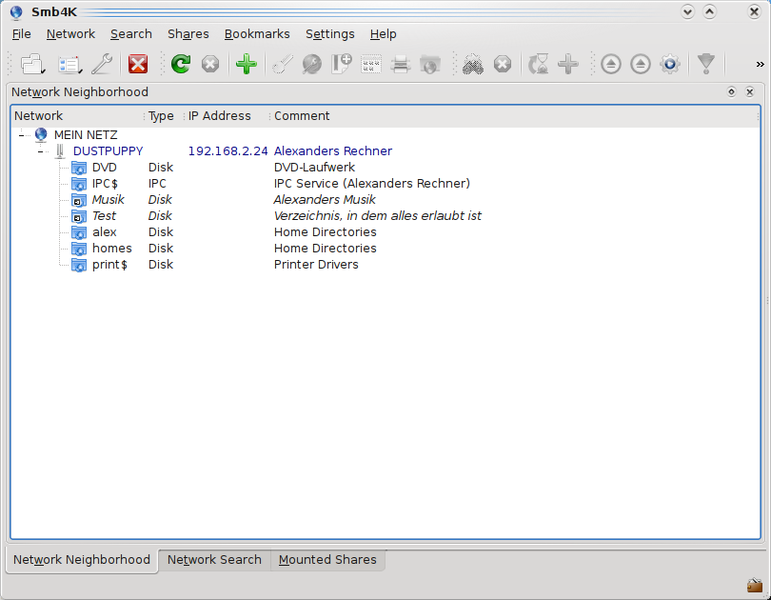Click the stacked folders icon in the toolbar
Image resolution: width=771 pixels, height=600 pixels.
[32, 64]
